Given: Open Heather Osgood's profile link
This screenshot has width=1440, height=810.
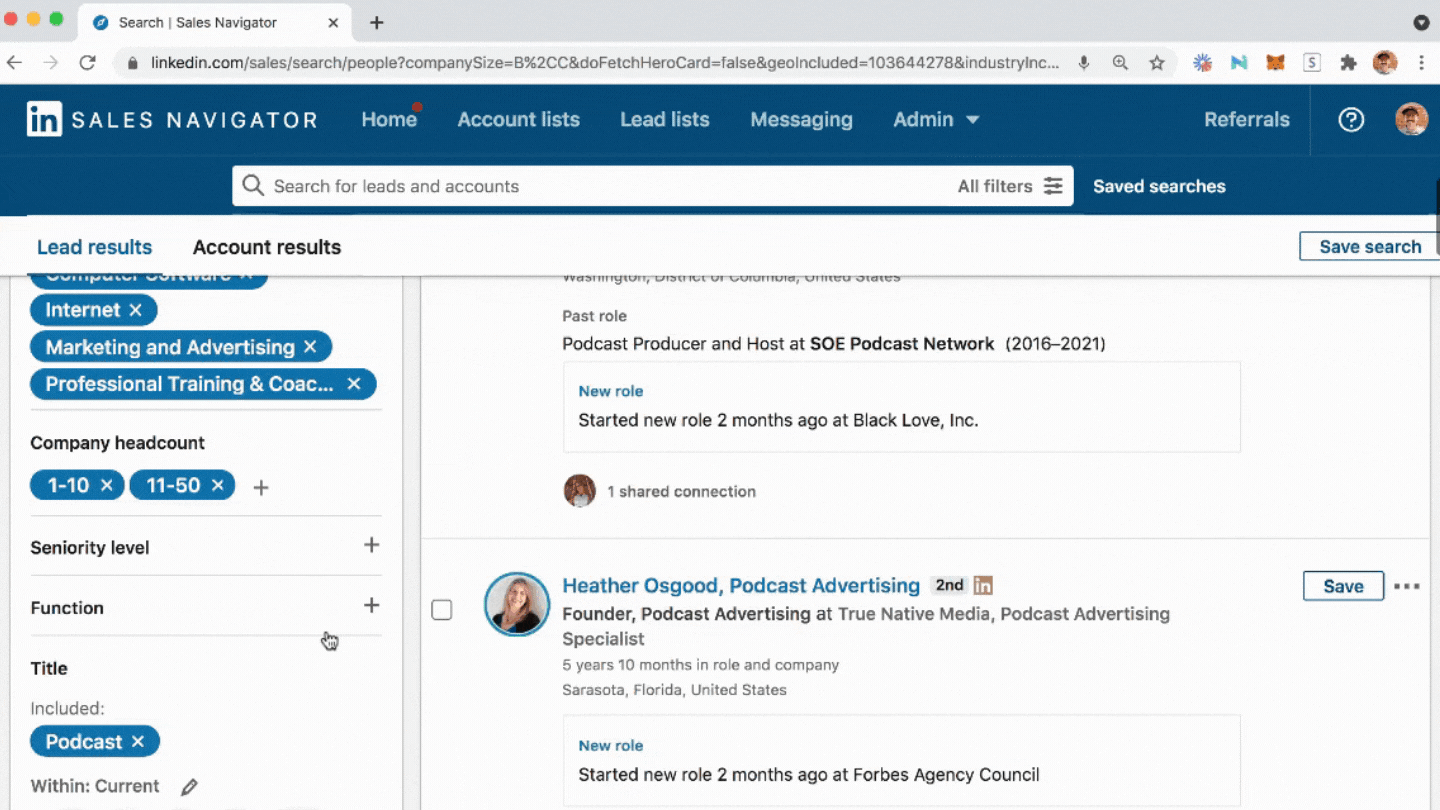Looking at the screenshot, I should [x=740, y=586].
